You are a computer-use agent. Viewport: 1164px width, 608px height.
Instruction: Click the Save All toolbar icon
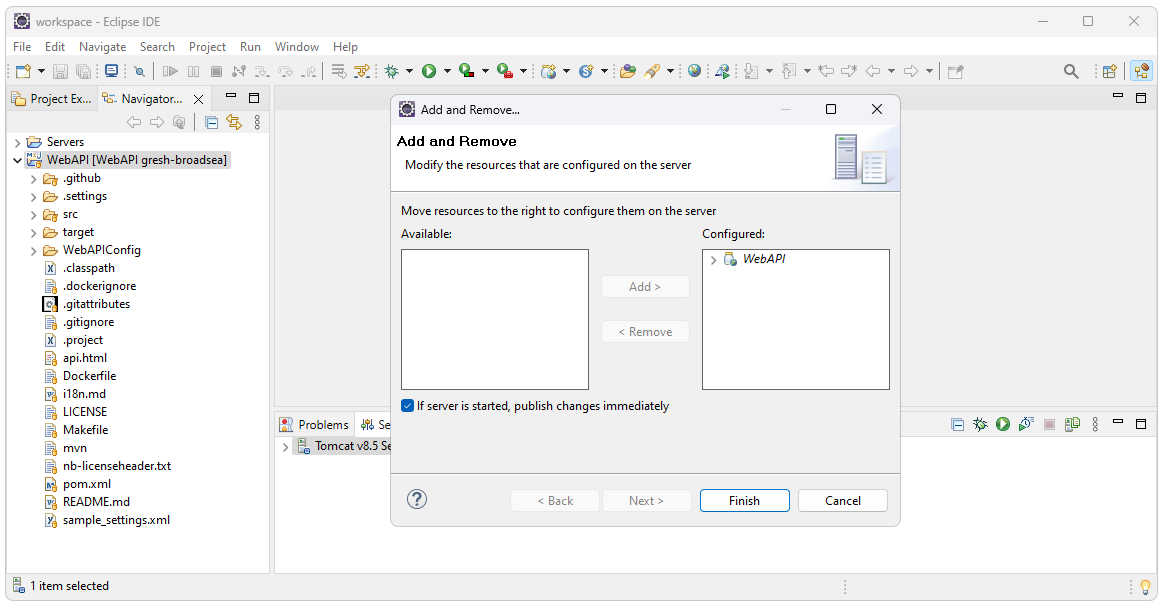coord(84,71)
